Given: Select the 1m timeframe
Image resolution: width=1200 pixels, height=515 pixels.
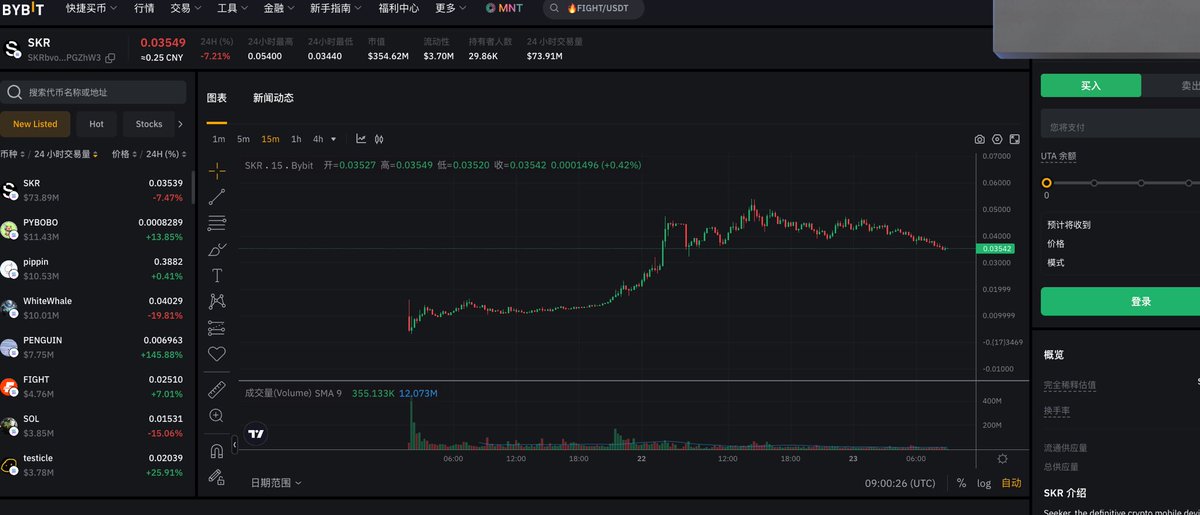Looking at the screenshot, I should 218,139.
